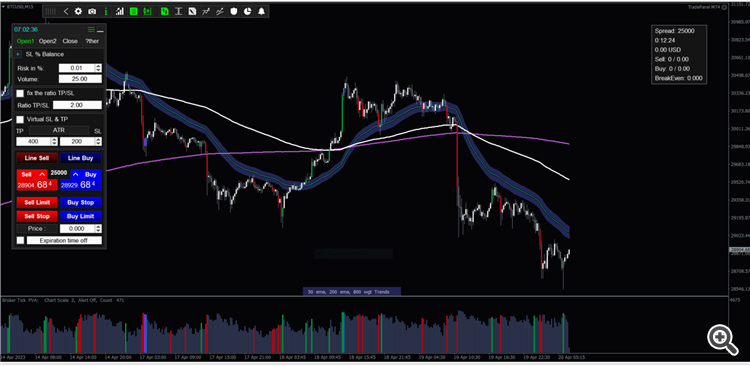Click the solid green square icon

click(x=133, y=11)
